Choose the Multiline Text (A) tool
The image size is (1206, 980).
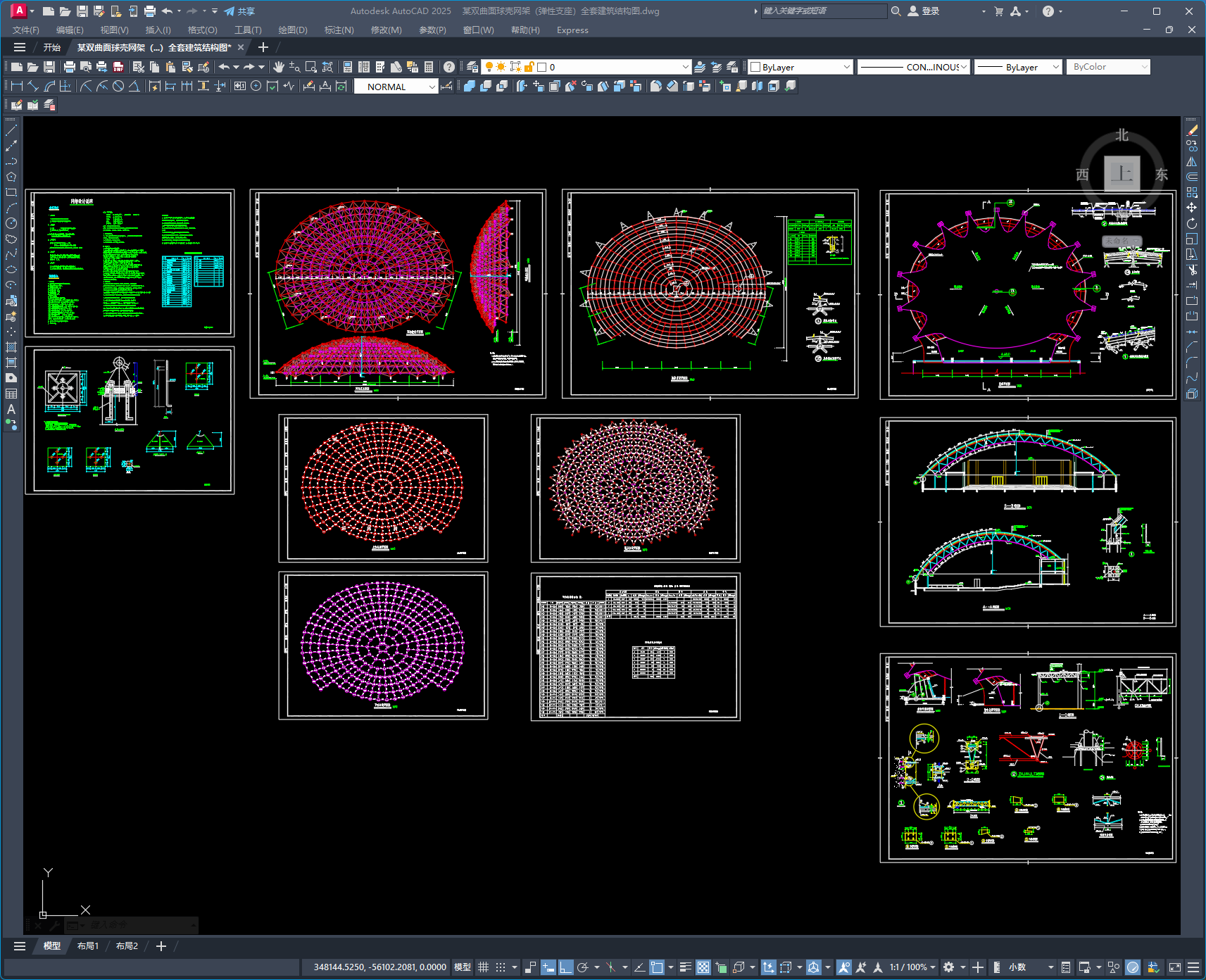click(x=11, y=409)
